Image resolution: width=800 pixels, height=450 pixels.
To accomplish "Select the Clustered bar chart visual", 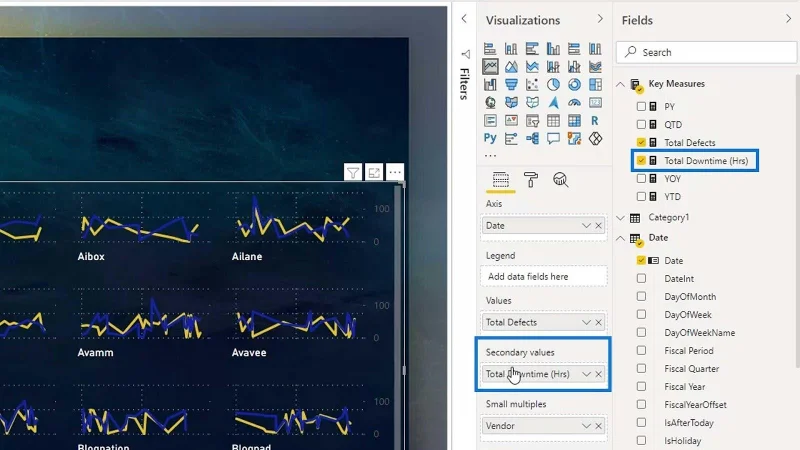I will [x=532, y=48].
